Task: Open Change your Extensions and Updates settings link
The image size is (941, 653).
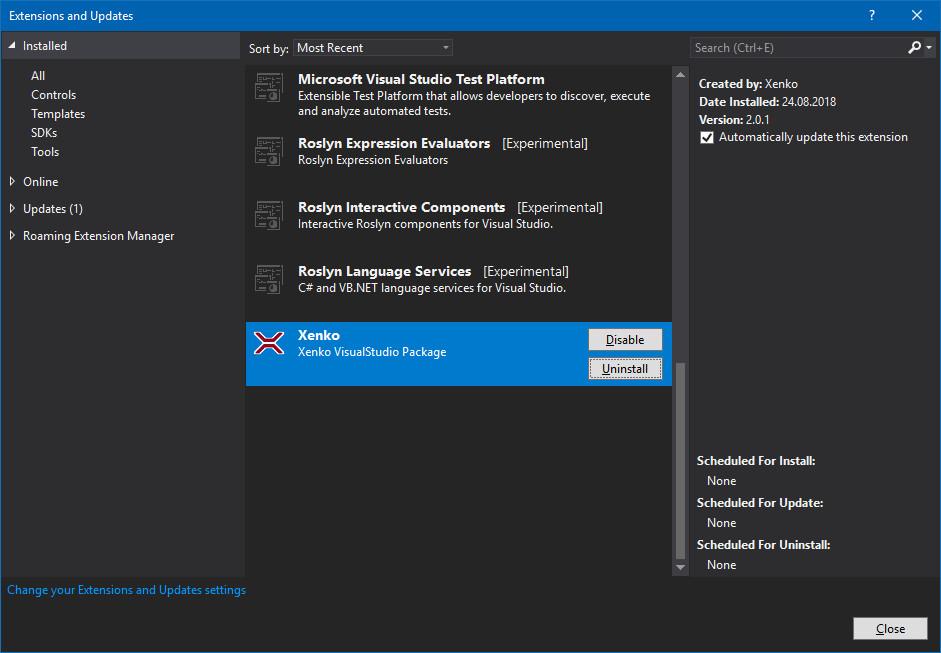Action: [x=126, y=590]
